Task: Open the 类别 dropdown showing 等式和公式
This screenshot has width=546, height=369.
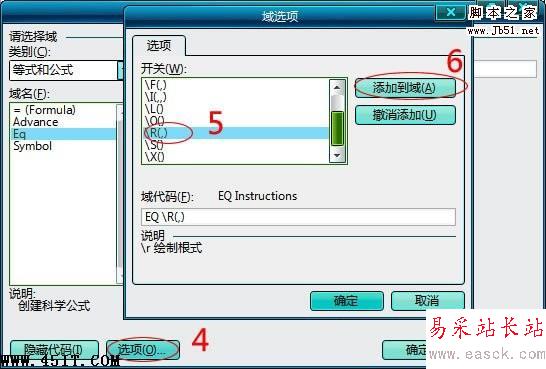Action: click(x=66, y=70)
